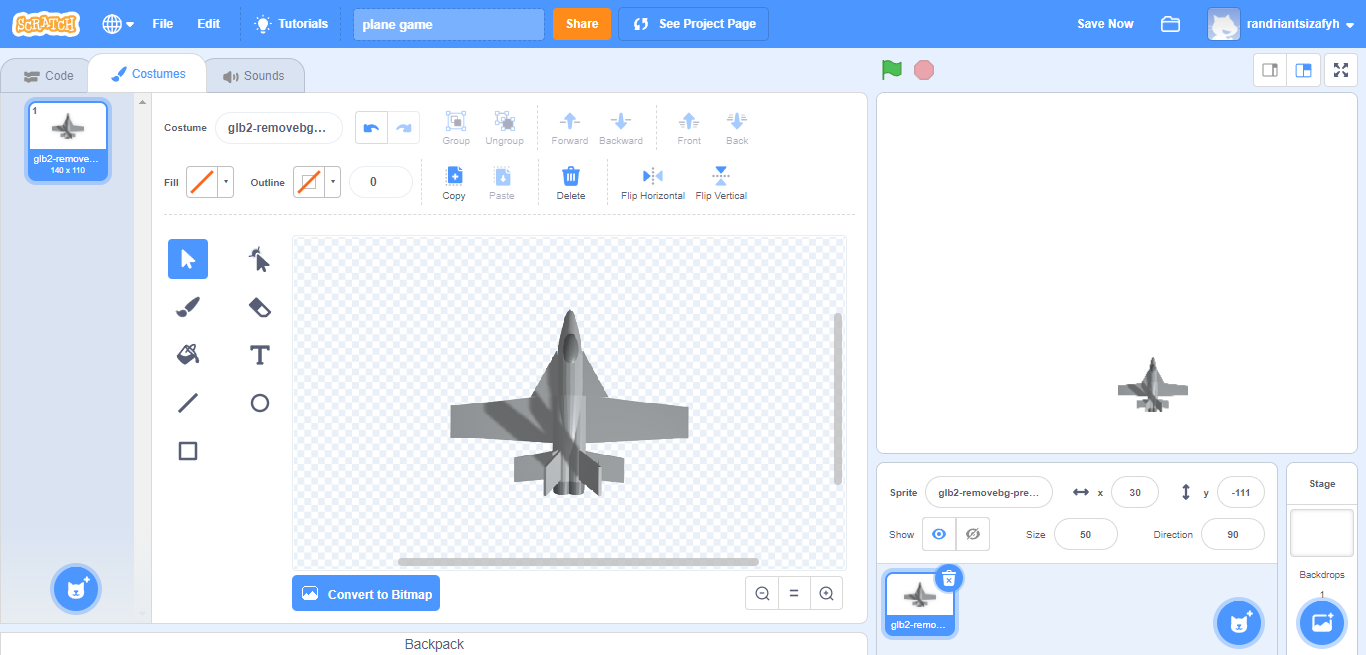Hide the sprite with crossed eye
Viewport: 1366px width, 655px height.
tap(973, 534)
